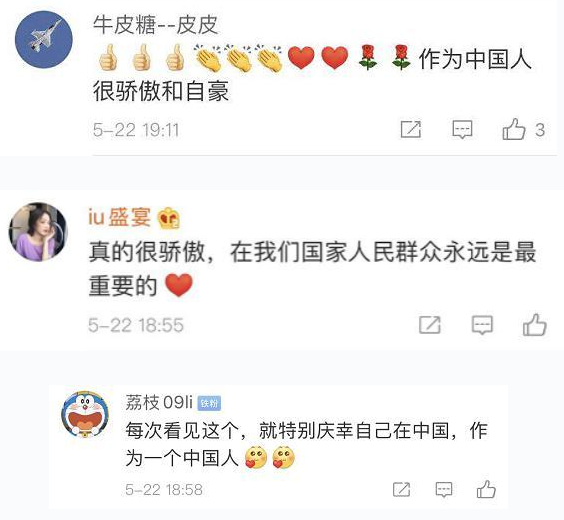Share 荔枝09li's reply

point(401,489)
